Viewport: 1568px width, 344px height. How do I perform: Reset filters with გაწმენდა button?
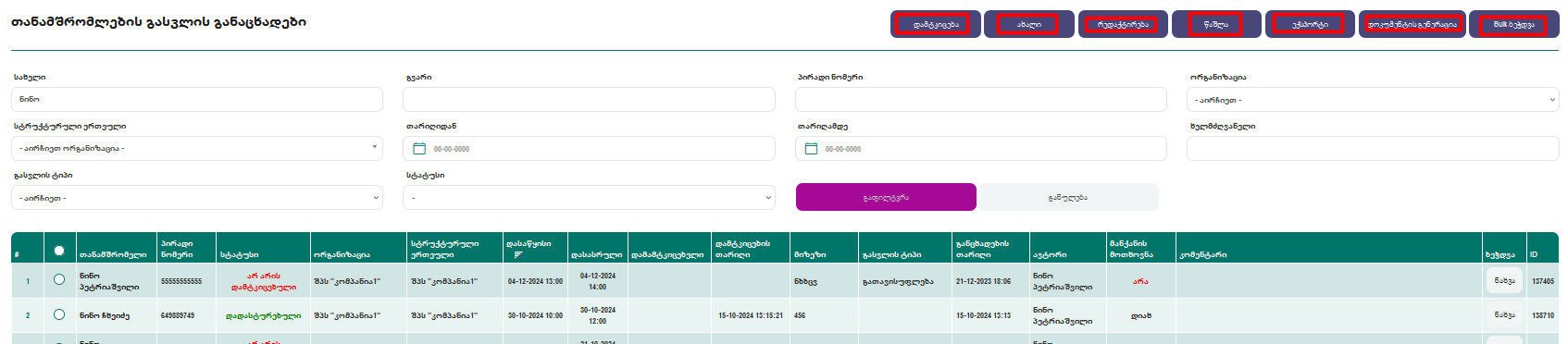(x=1068, y=197)
